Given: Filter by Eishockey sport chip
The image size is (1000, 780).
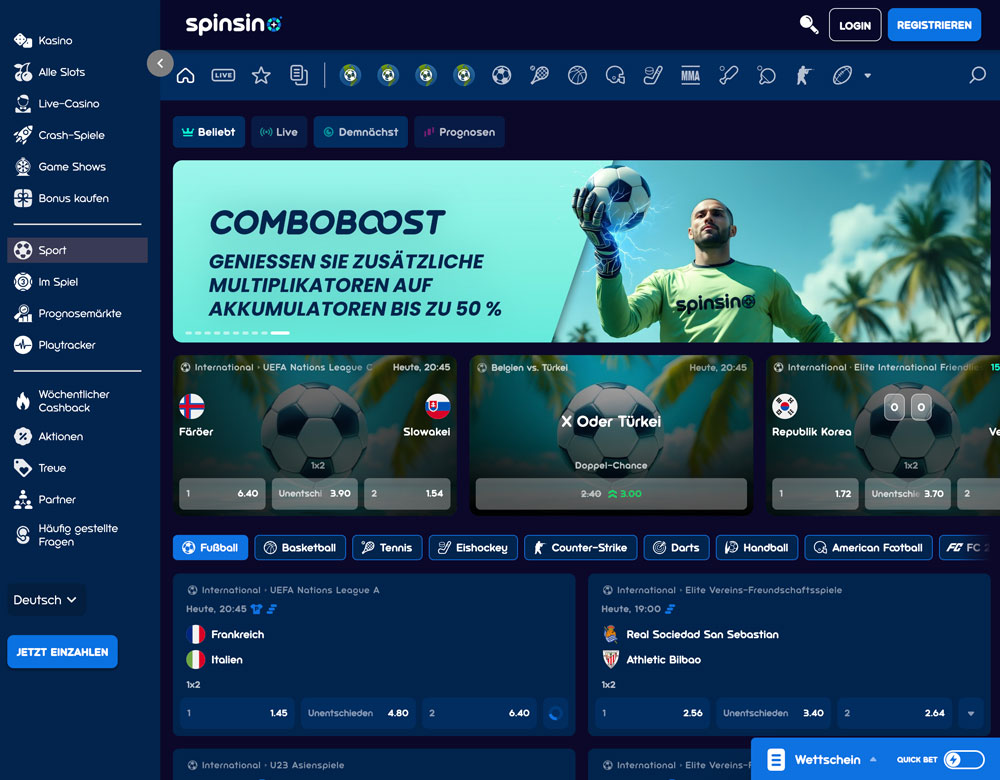Looking at the screenshot, I should tap(473, 547).
